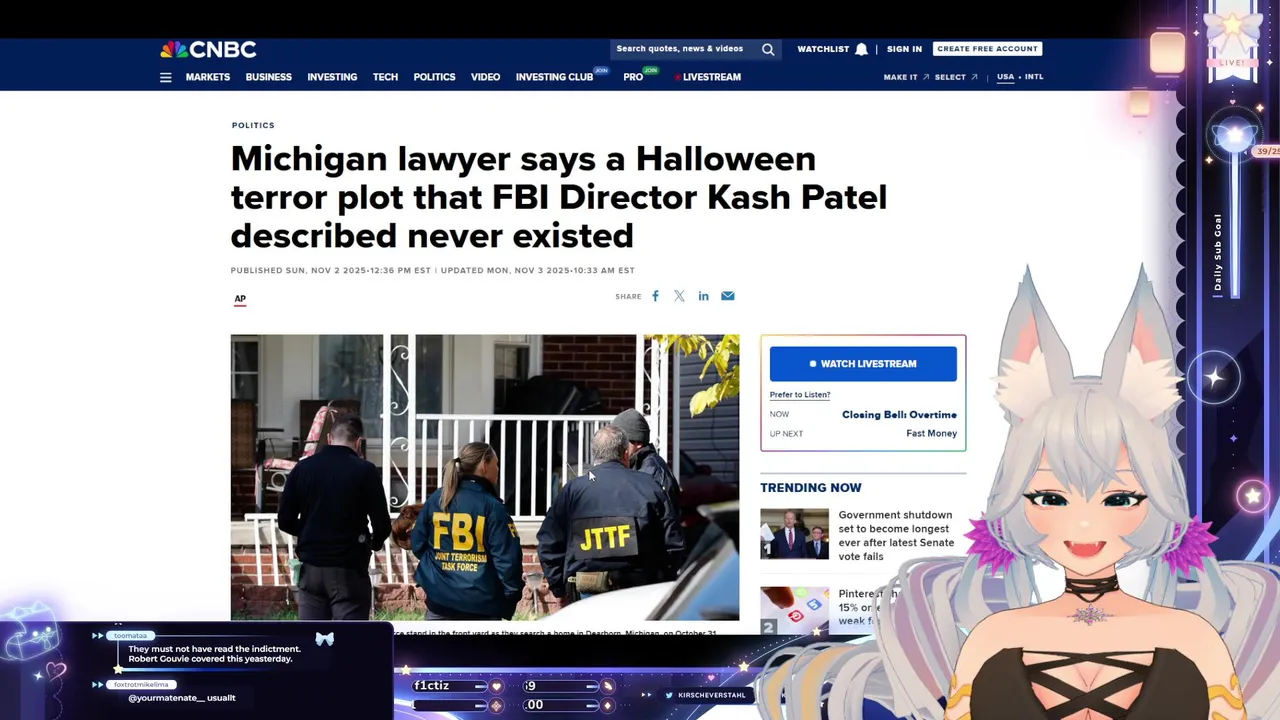Click the search magnifier icon
The height and width of the screenshot is (720, 1280).
click(x=768, y=49)
